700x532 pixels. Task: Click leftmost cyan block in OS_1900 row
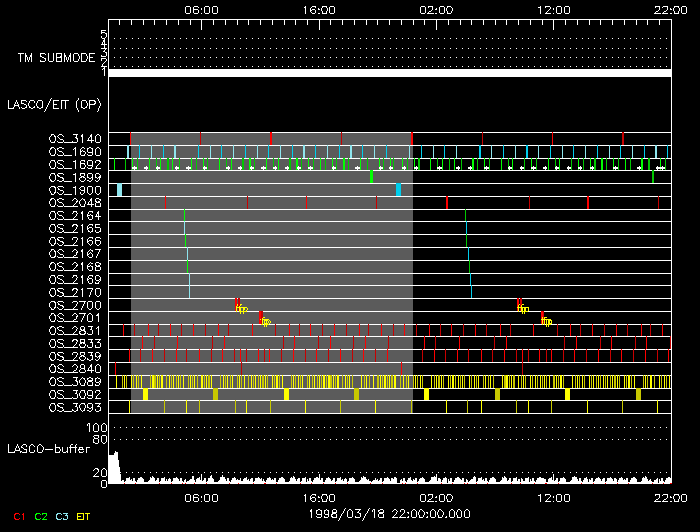coord(119,190)
